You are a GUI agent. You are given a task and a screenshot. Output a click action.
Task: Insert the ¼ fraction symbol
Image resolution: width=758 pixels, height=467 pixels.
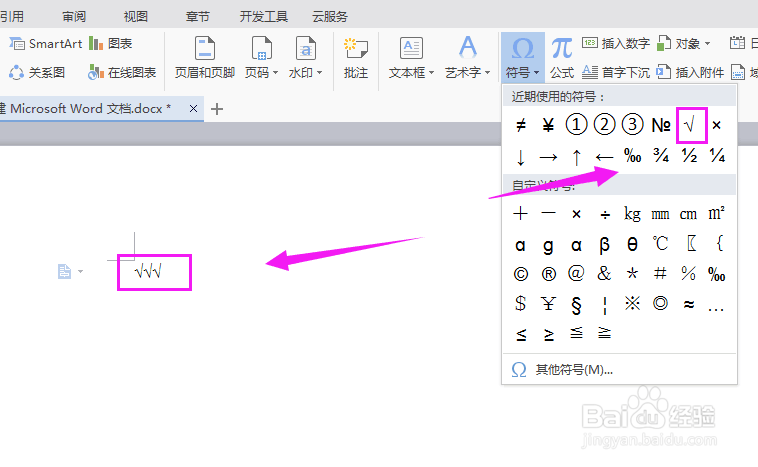tap(717, 155)
